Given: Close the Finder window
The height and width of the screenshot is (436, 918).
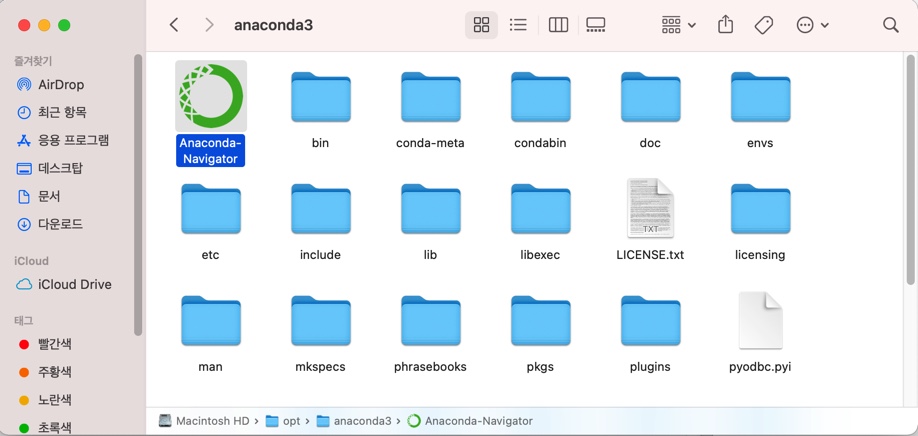Looking at the screenshot, I should 24,25.
